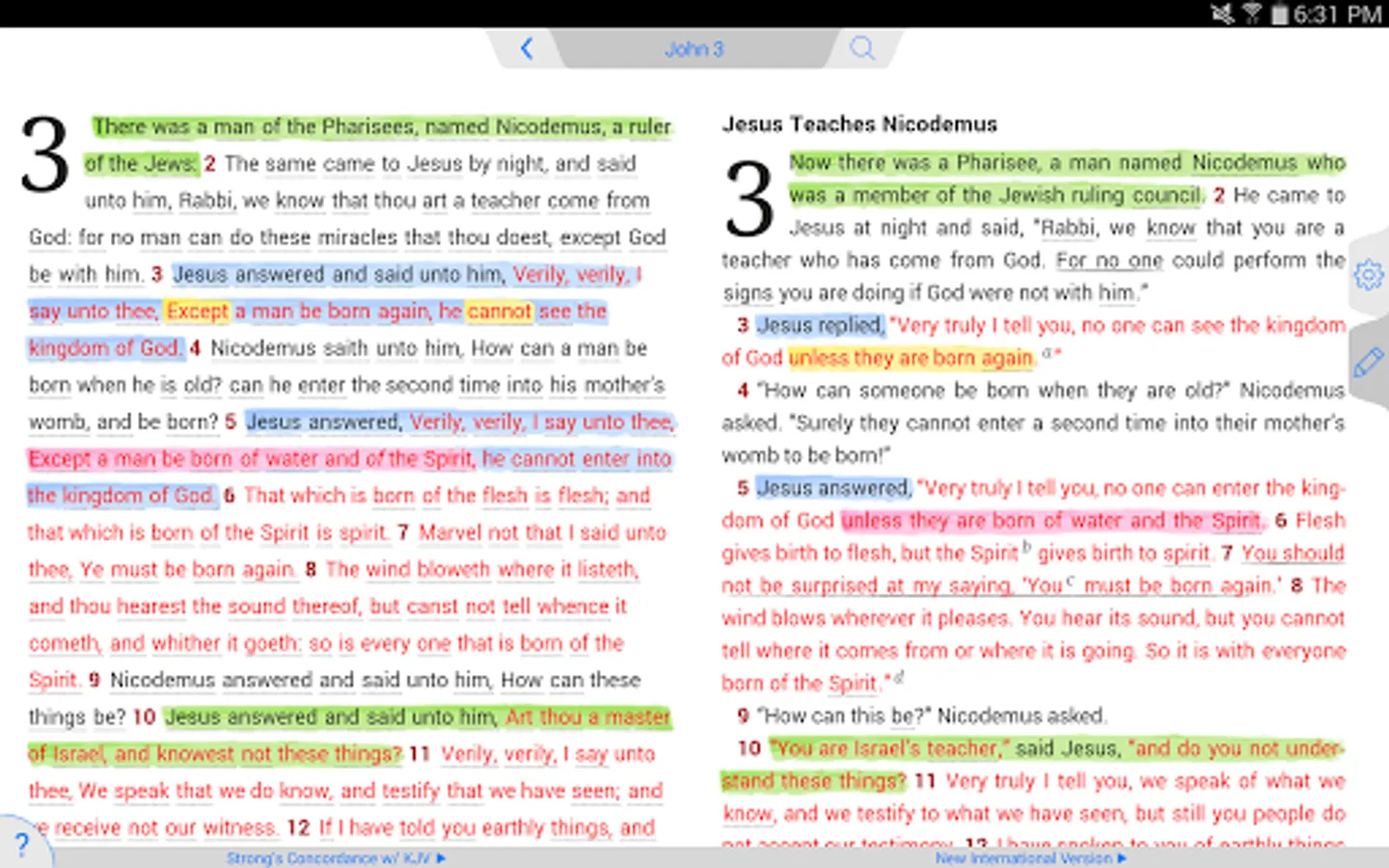This screenshot has height=868, width=1389.
Task: Open footnote marker d after "born of the Spirit."
Action: (x=899, y=678)
